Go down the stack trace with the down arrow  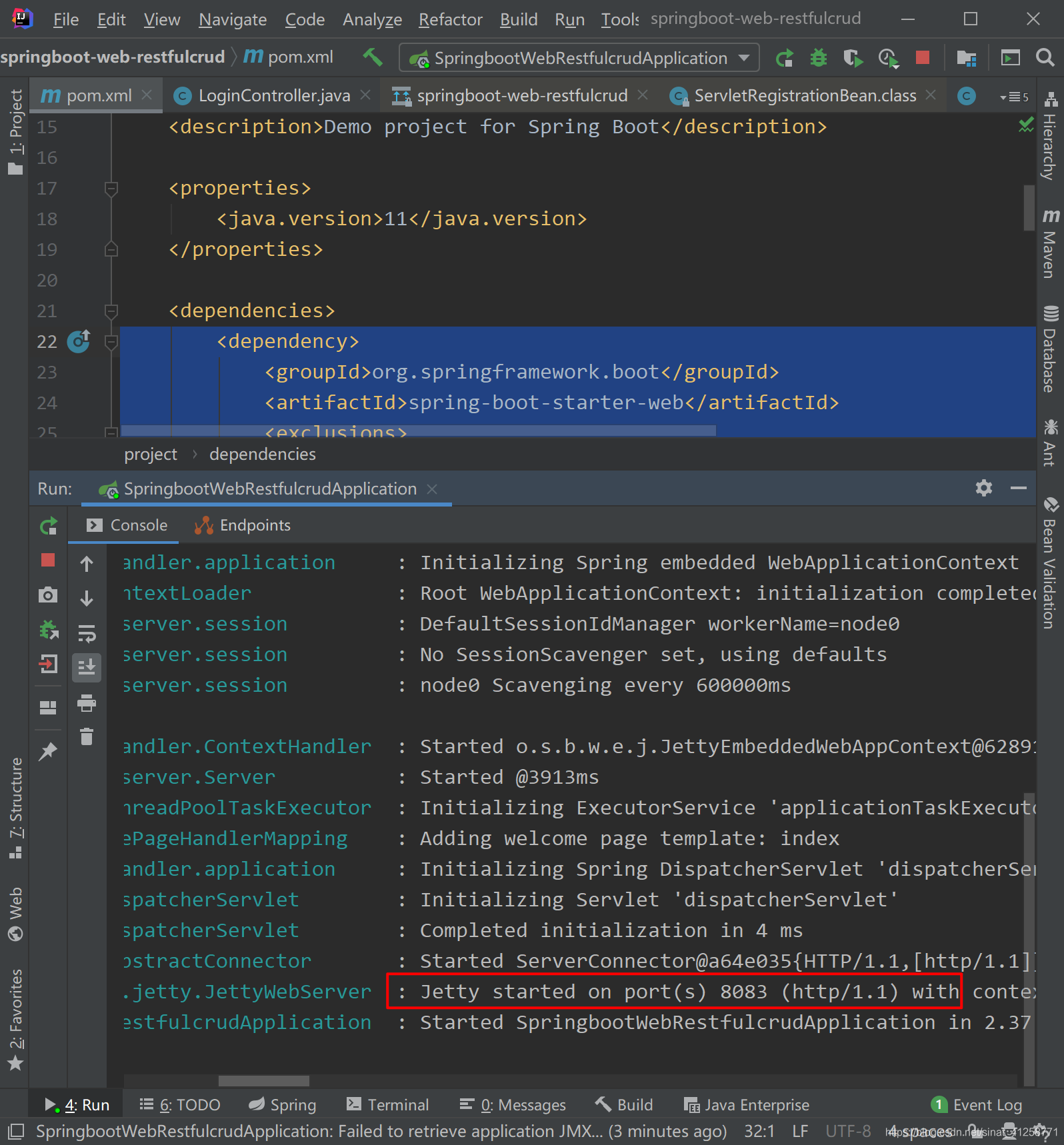(87, 598)
